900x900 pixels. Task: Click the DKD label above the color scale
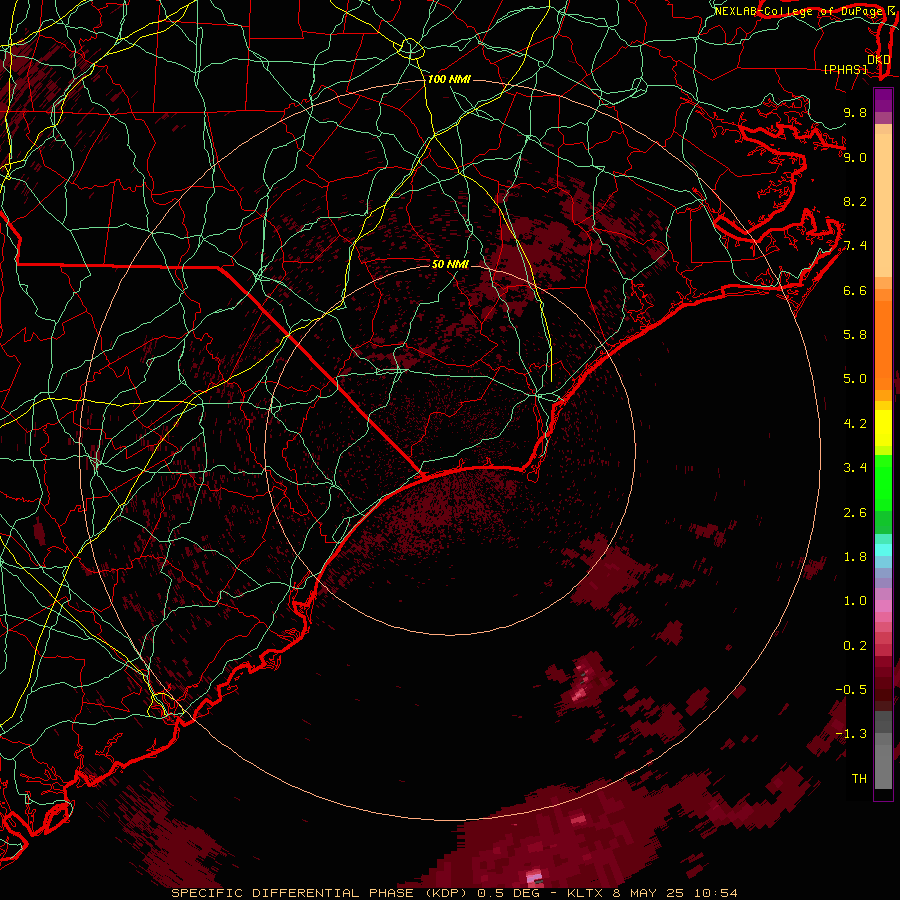click(878, 59)
